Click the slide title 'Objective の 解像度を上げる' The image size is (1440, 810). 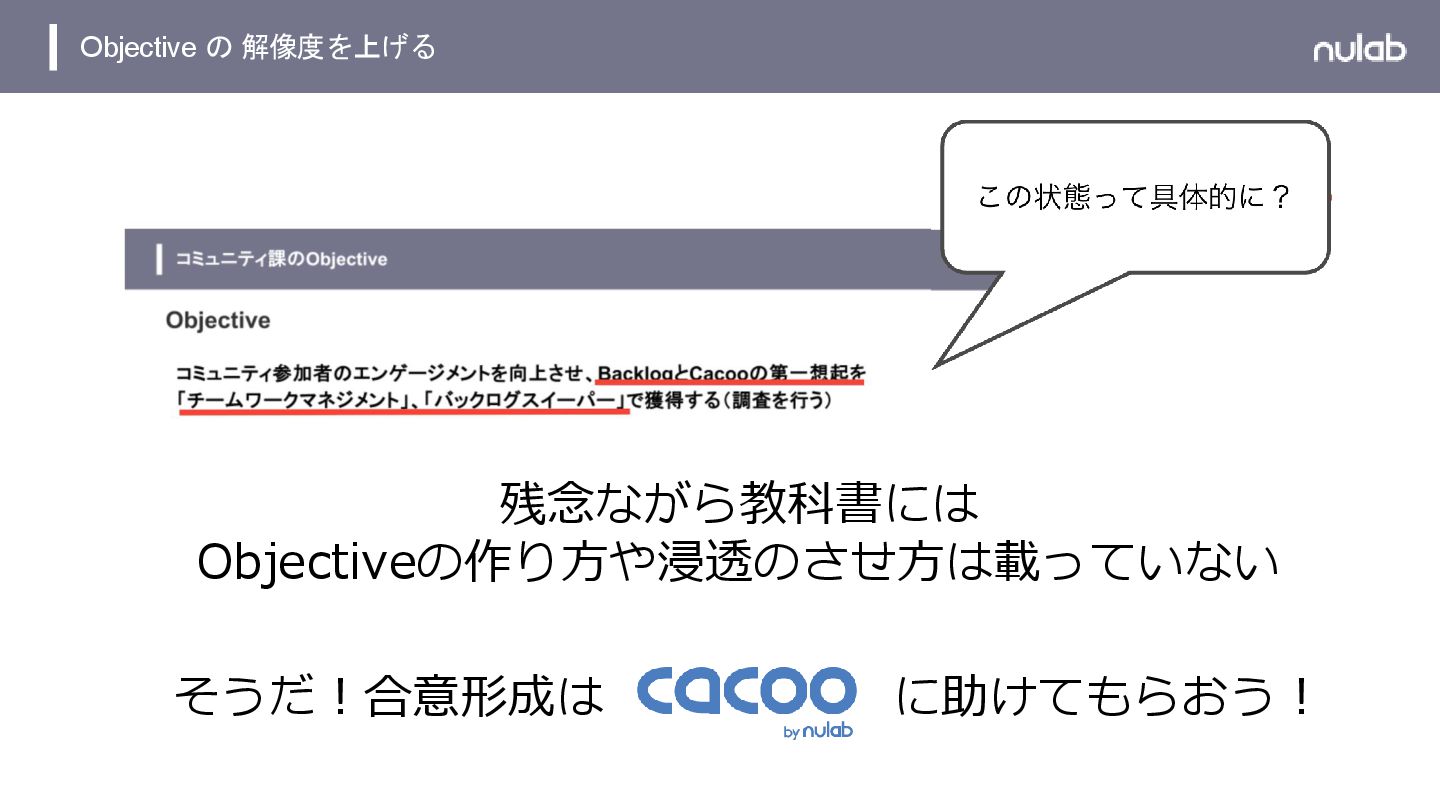point(258,47)
